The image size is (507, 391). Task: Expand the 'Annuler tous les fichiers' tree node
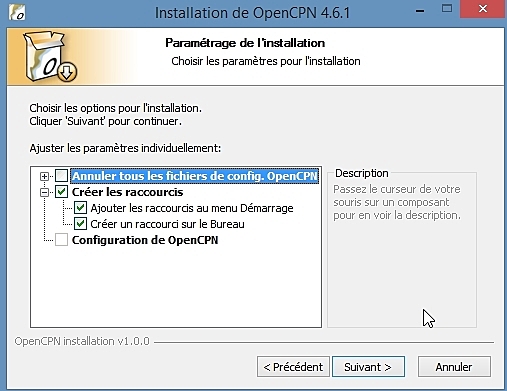(44, 176)
